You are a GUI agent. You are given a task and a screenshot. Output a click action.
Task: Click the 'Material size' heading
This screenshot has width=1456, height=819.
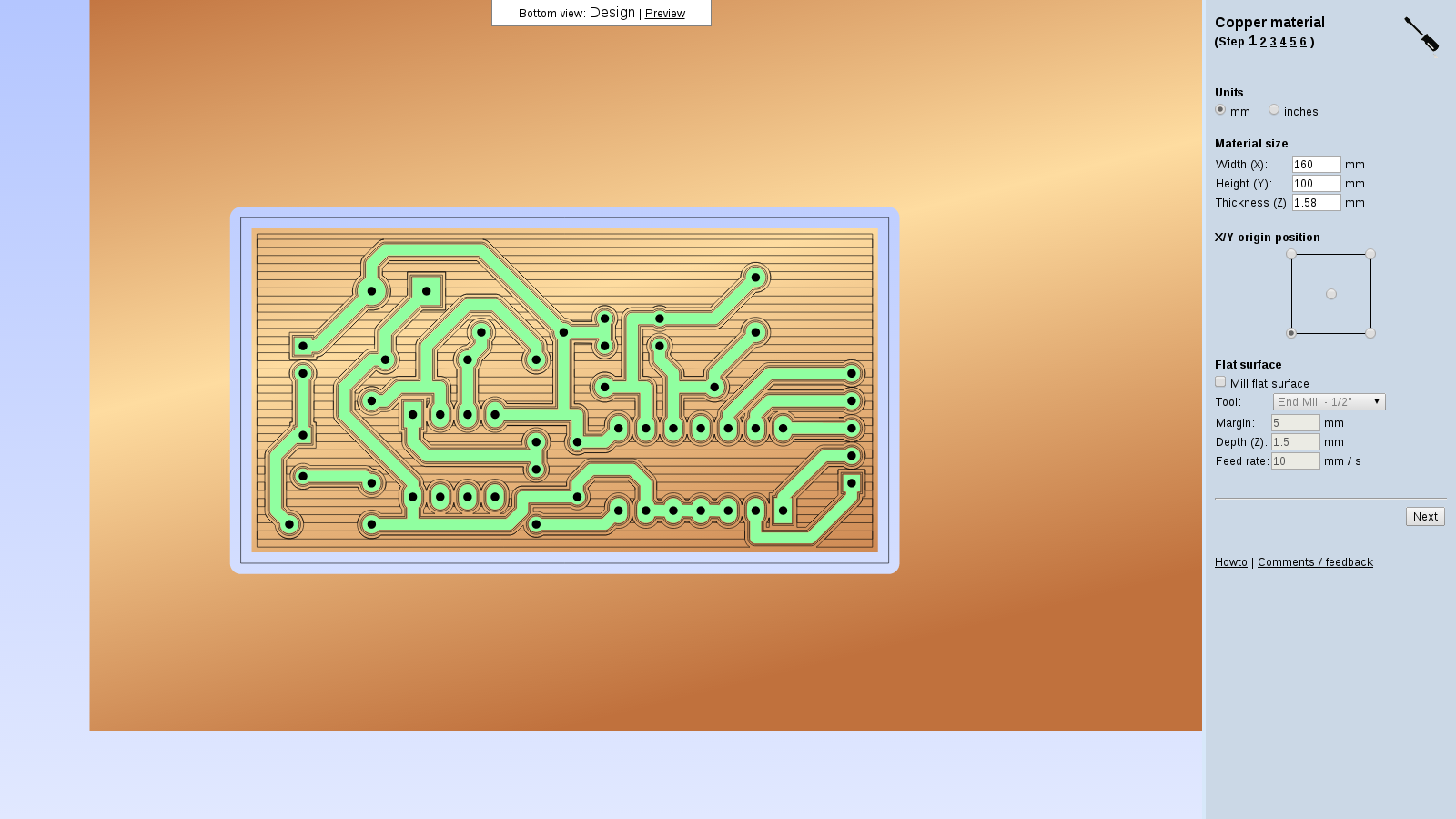[x=1251, y=144]
